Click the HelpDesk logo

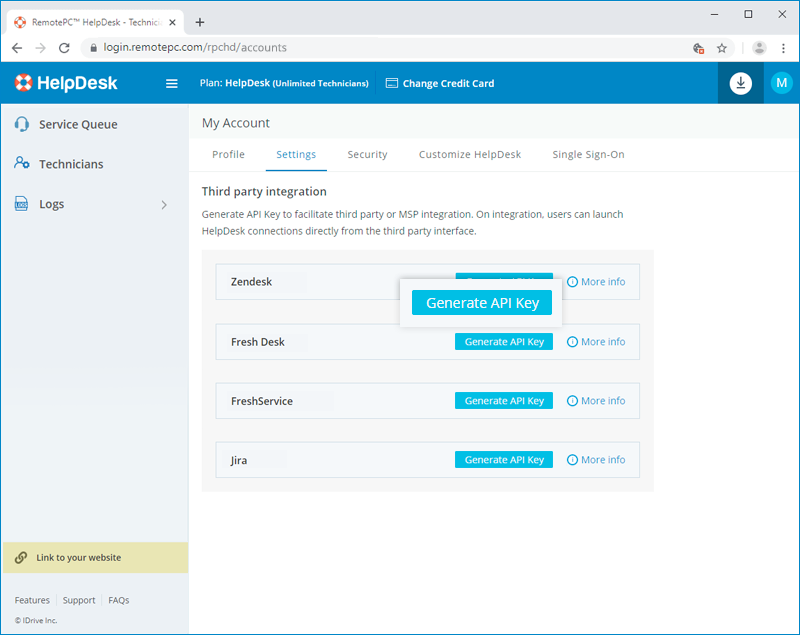pyautogui.click(x=65, y=83)
